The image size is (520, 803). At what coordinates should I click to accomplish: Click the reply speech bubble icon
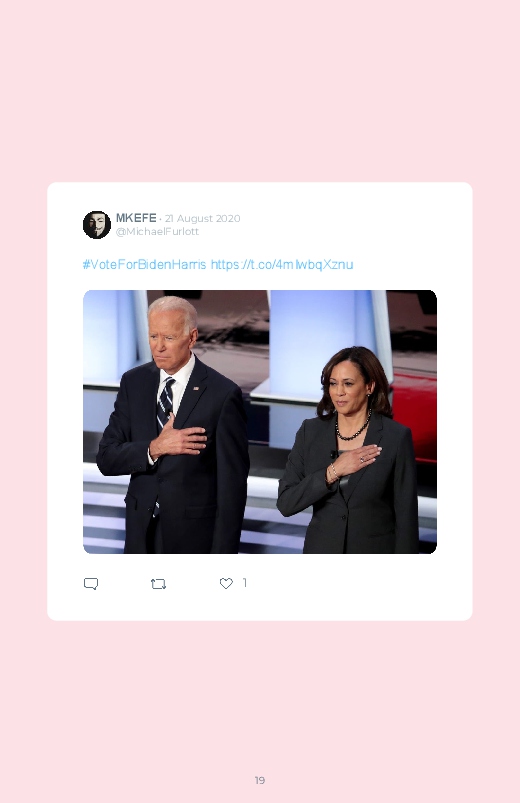(91, 584)
